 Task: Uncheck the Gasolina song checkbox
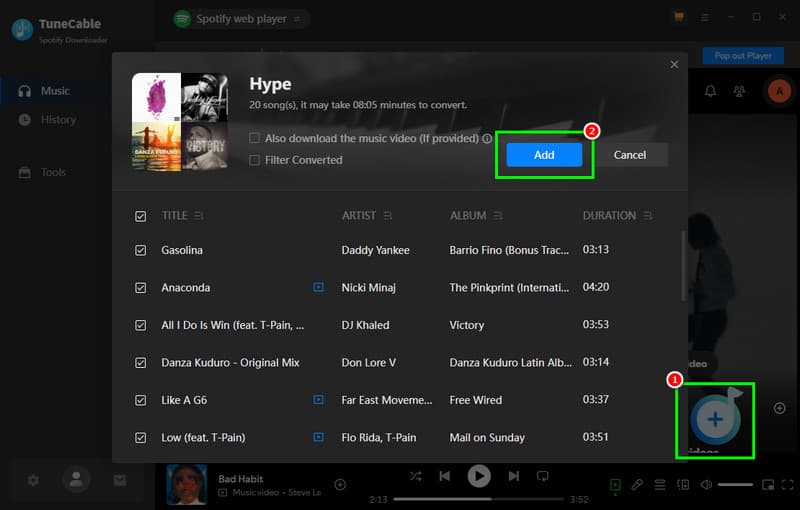pos(140,250)
